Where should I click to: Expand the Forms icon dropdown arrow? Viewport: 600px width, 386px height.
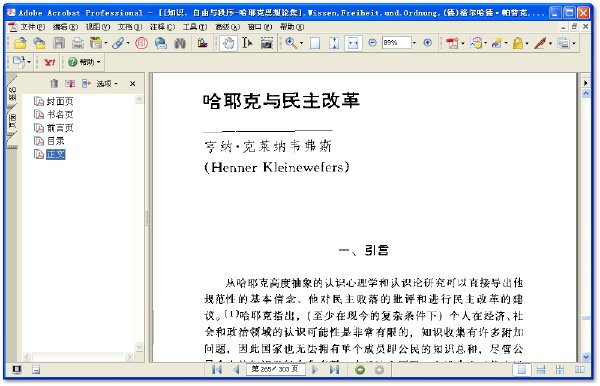point(574,43)
